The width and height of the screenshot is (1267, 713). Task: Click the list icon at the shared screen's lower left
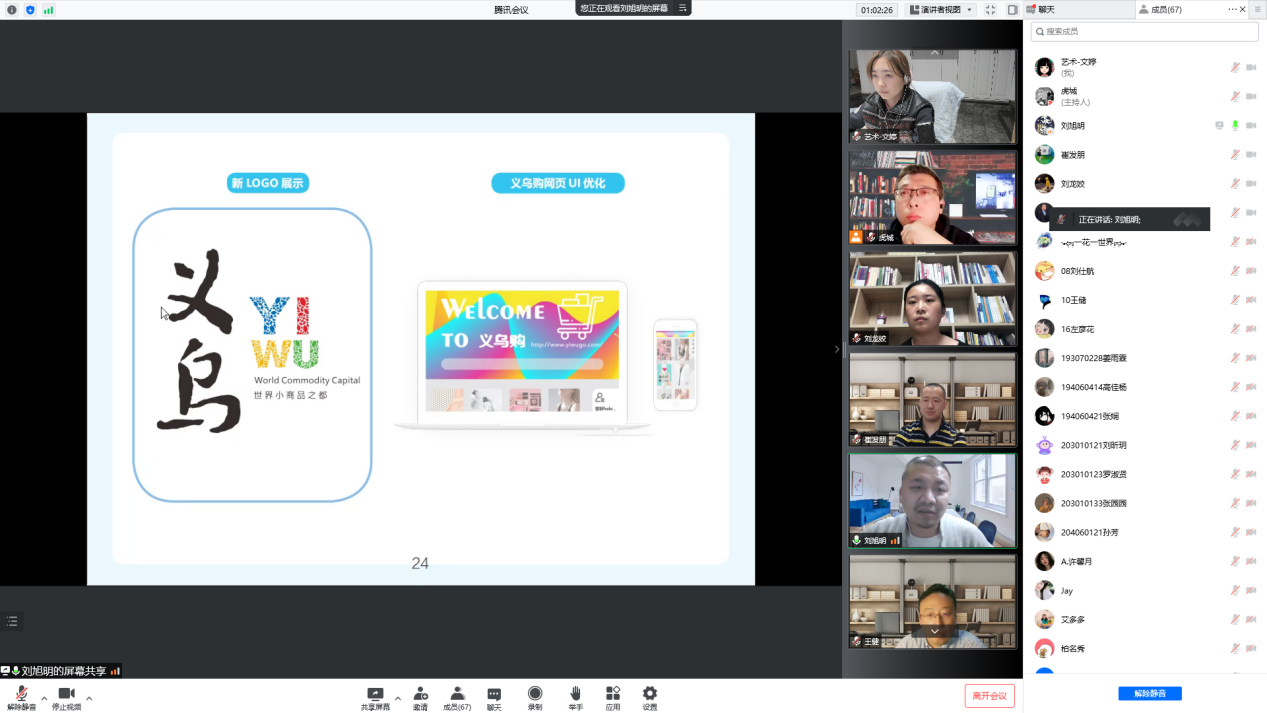[12, 621]
